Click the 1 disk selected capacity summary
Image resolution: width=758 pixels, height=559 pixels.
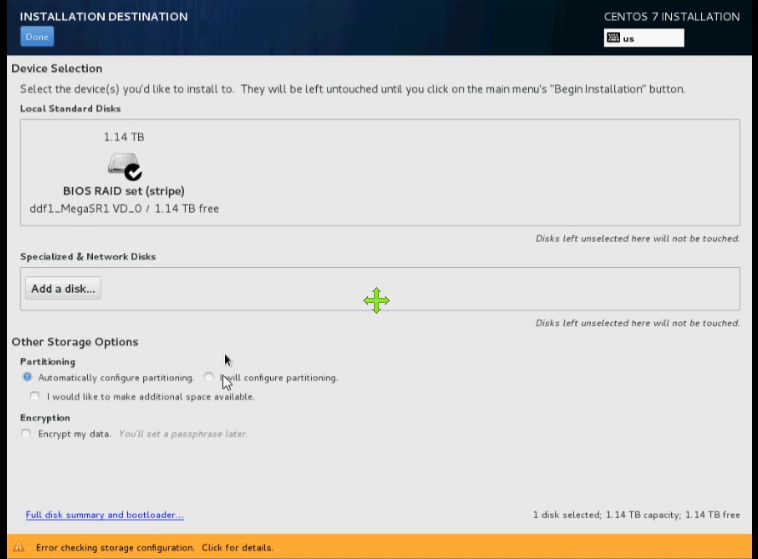pyautogui.click(x=636, y=515)
